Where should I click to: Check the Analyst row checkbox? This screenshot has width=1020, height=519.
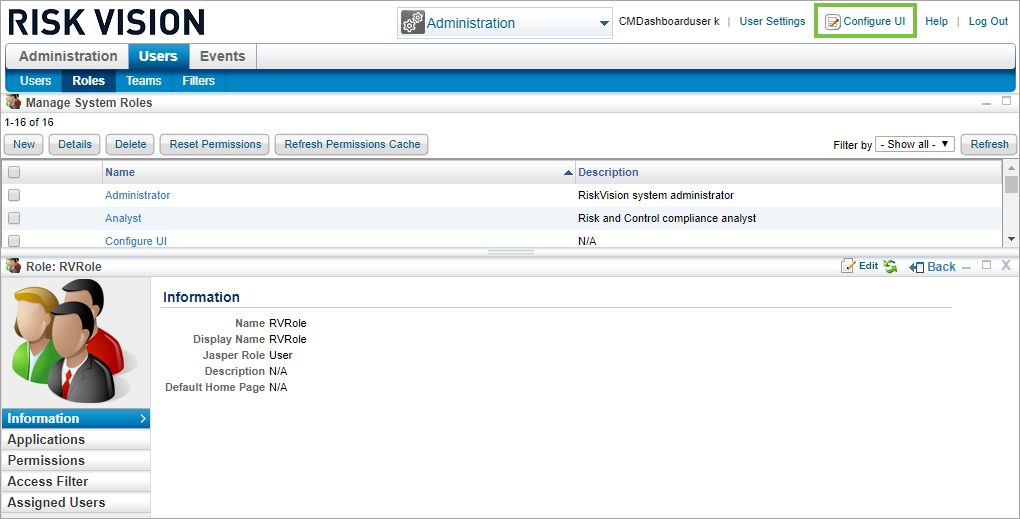(x=14, y=218)
